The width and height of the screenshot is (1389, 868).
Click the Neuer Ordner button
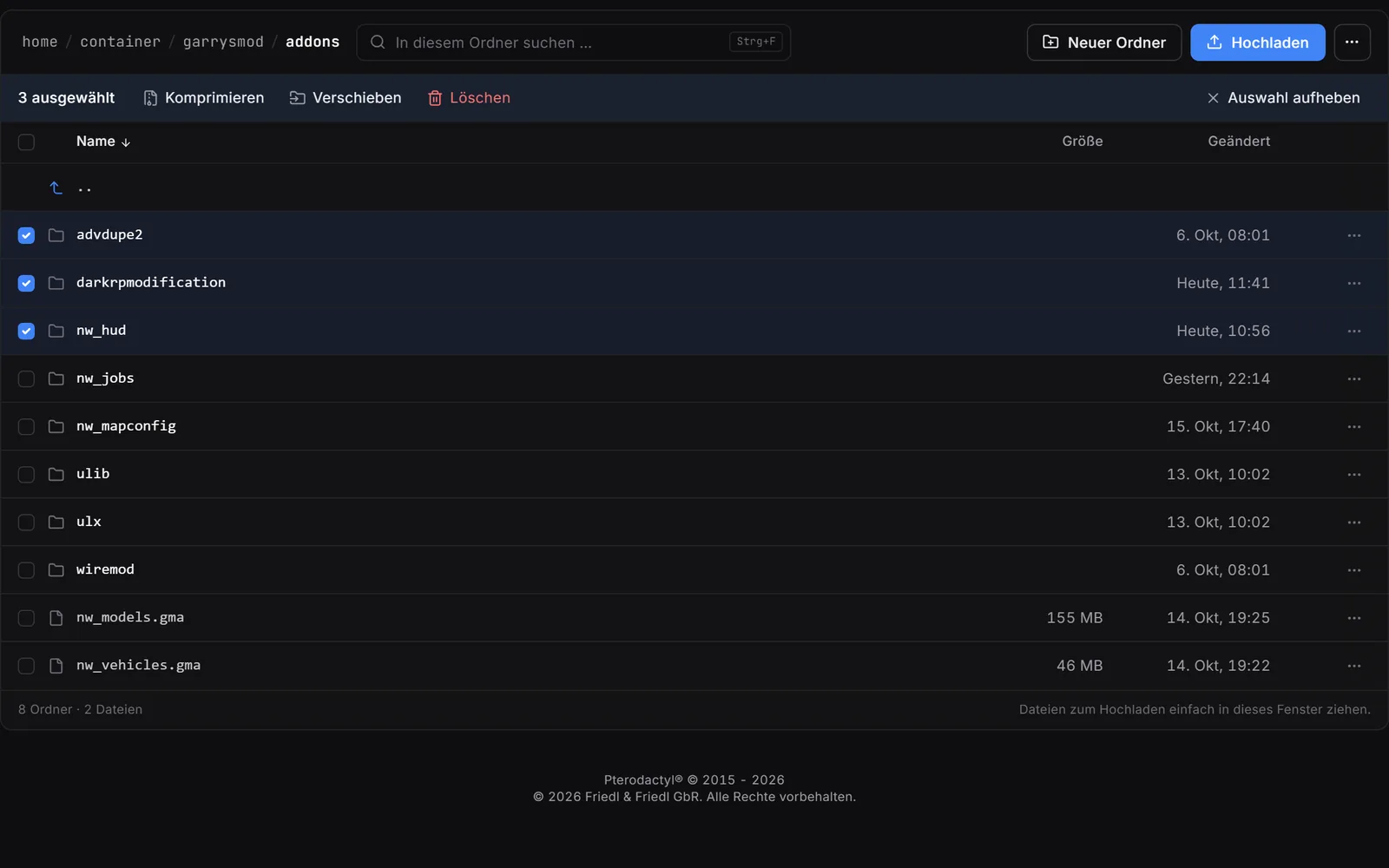1103,42
